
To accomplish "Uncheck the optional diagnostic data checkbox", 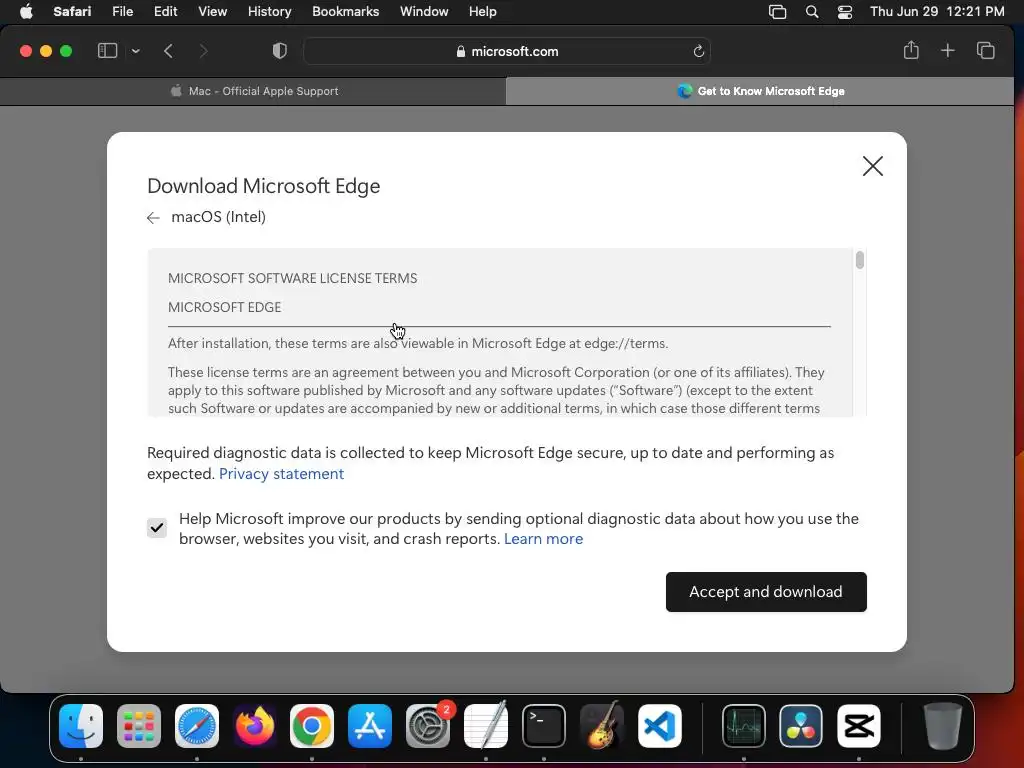I will coord(157,528).
